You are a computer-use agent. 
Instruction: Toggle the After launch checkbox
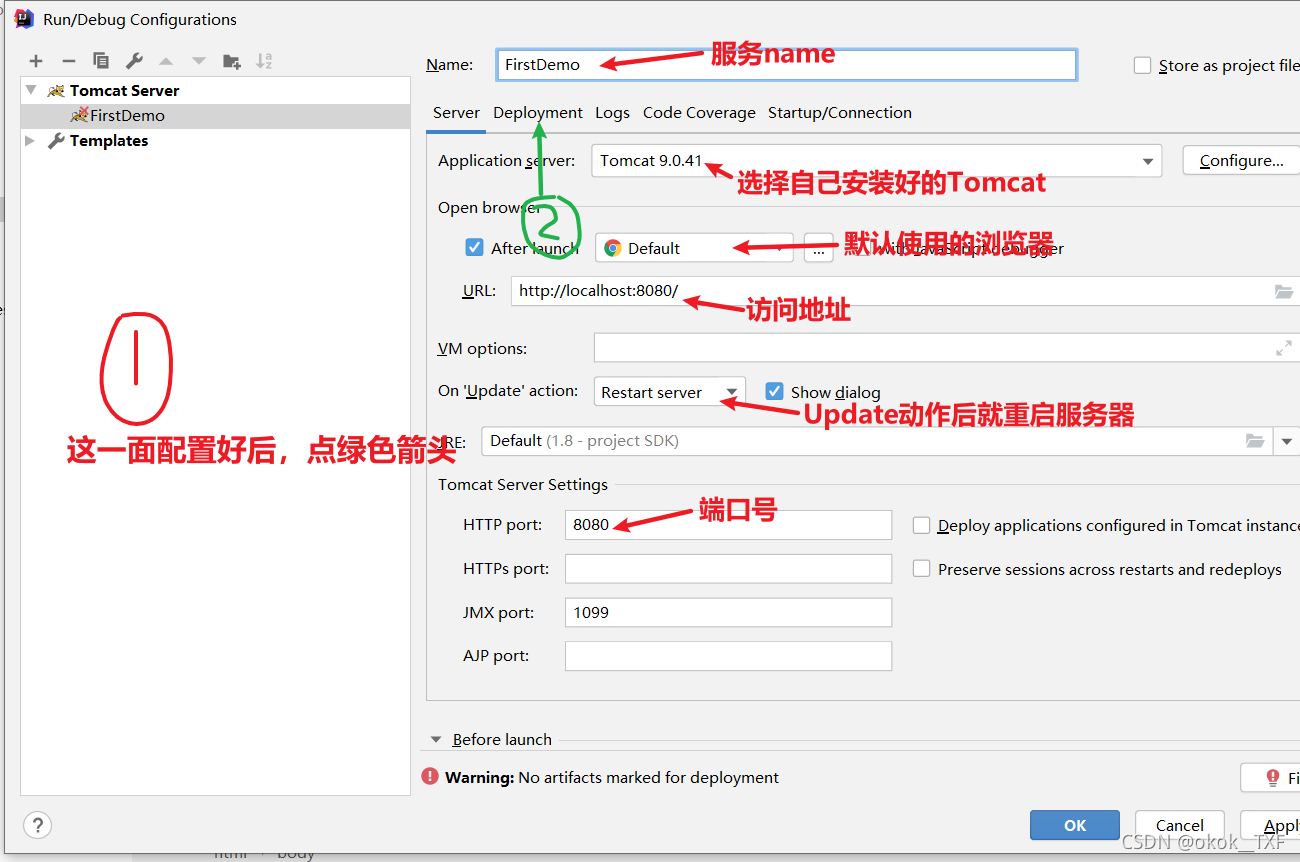point(475,248)
